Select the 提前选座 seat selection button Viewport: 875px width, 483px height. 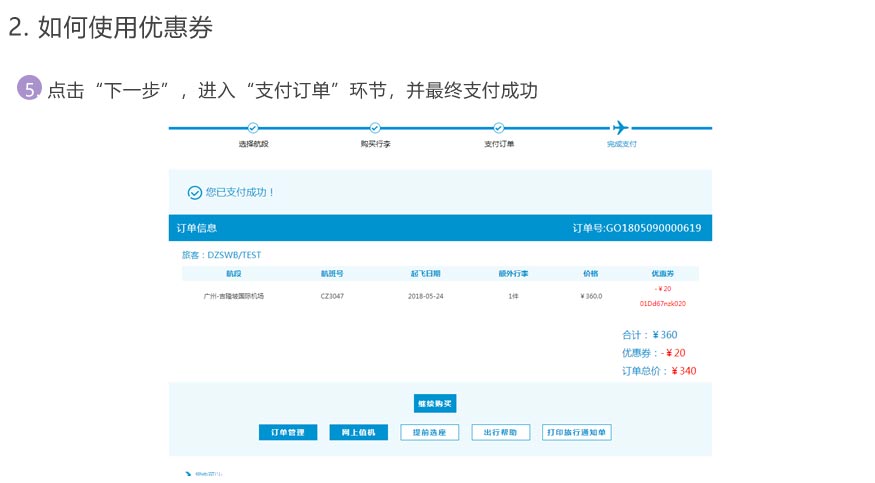[429, 433]
